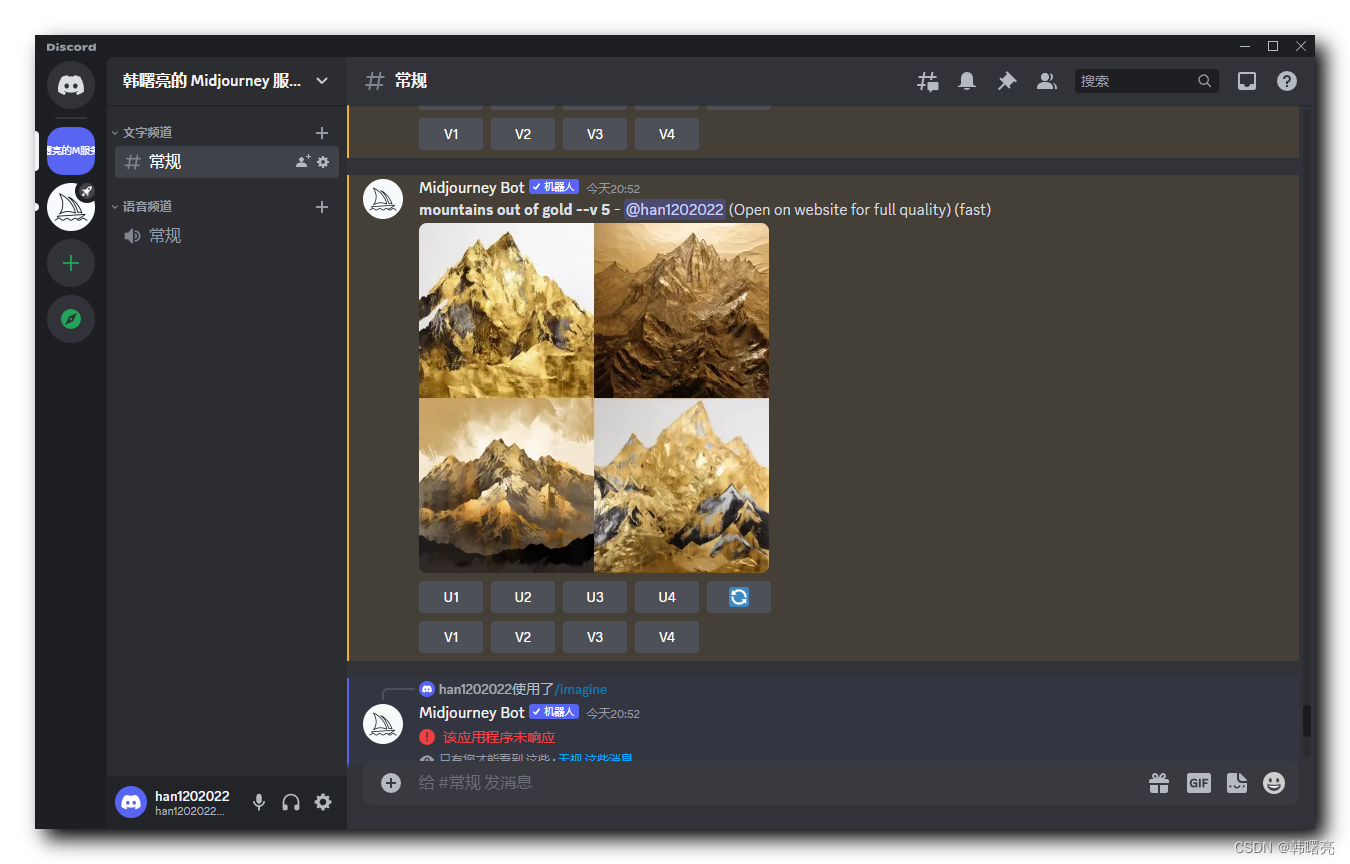Create variations with V1 below gold mountains

(x=451, y=637)
